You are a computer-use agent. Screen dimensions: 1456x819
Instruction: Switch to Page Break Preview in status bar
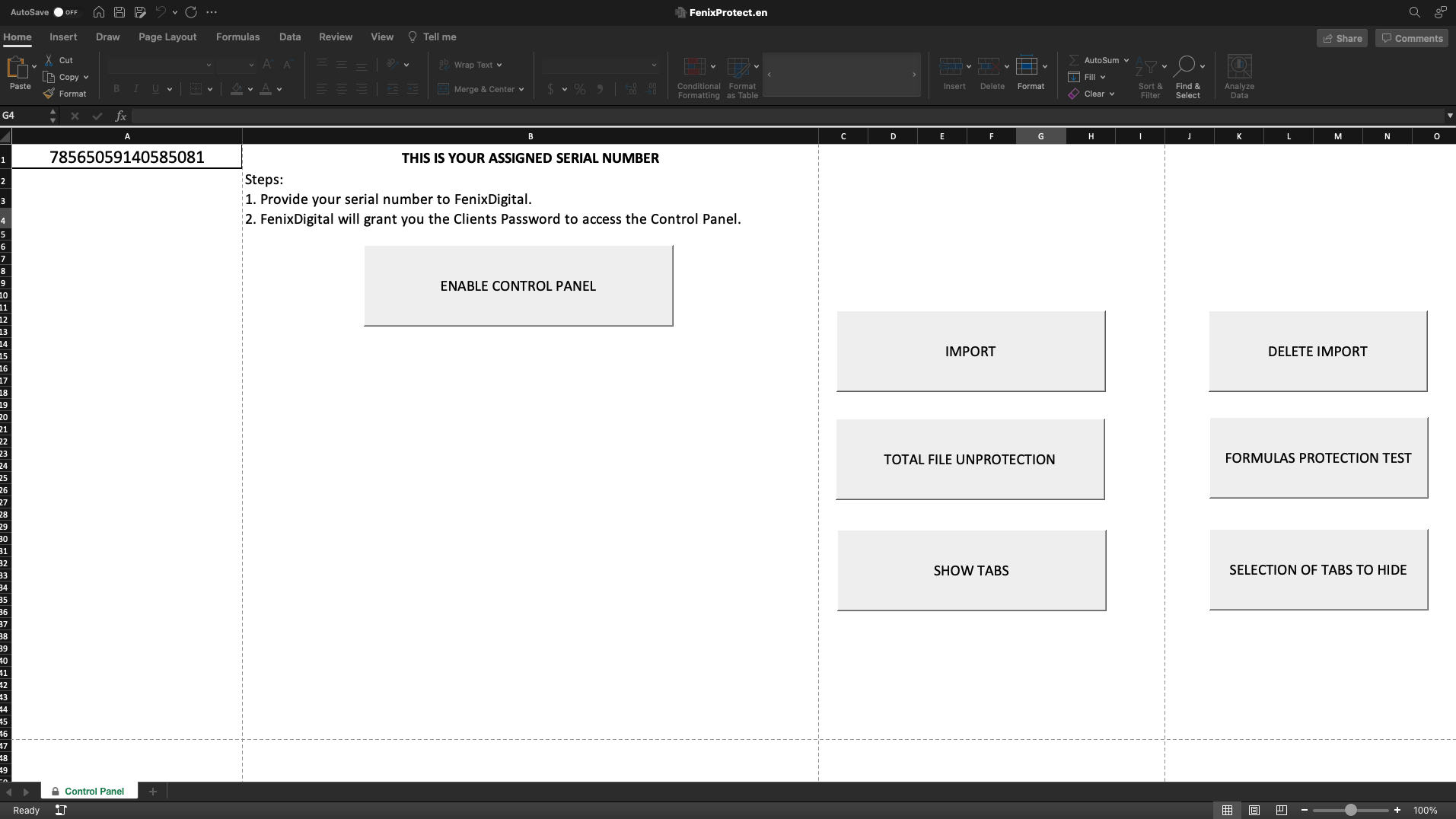click(x=1282, y=810)
